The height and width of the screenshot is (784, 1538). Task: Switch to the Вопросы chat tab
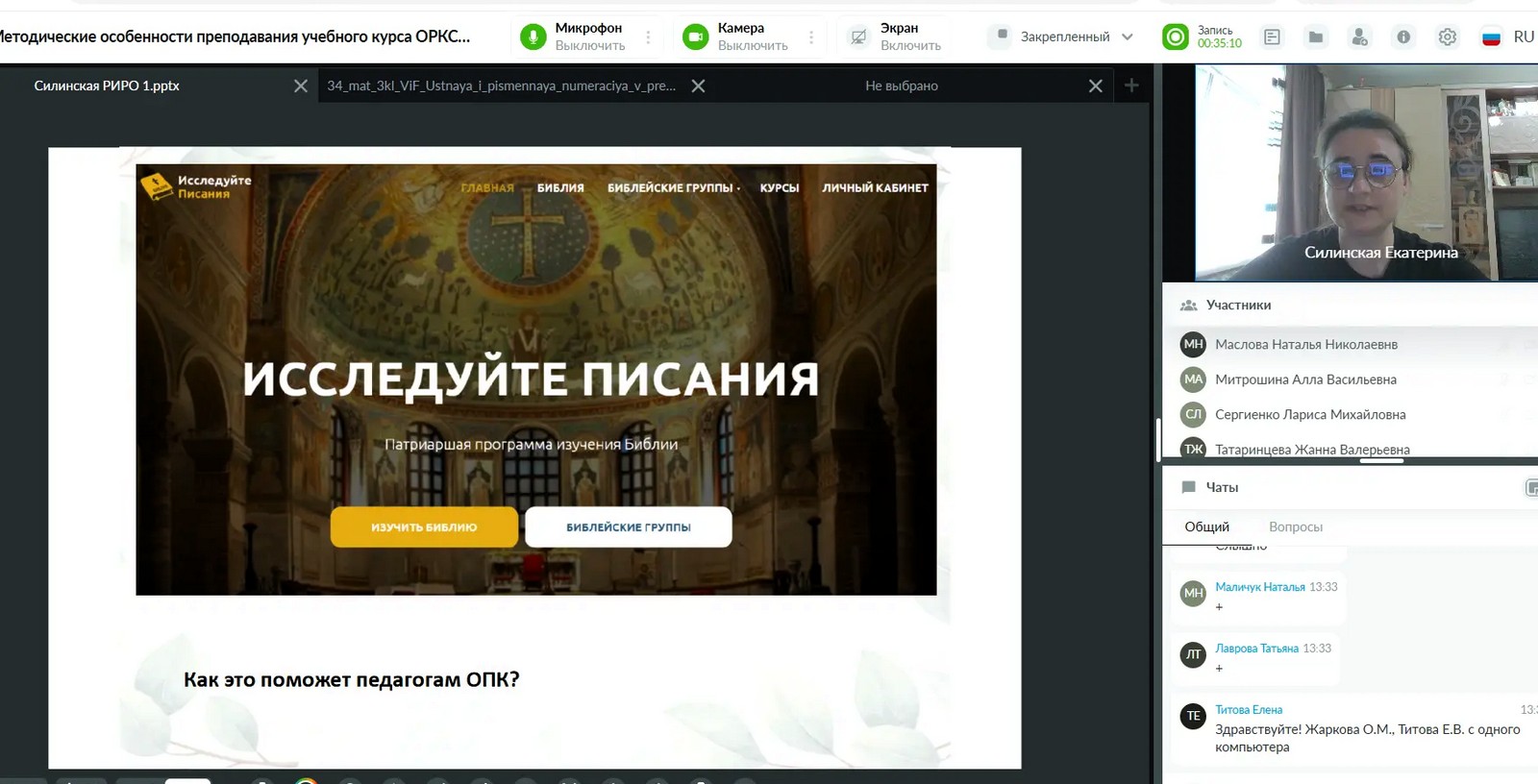[1296, 527]
